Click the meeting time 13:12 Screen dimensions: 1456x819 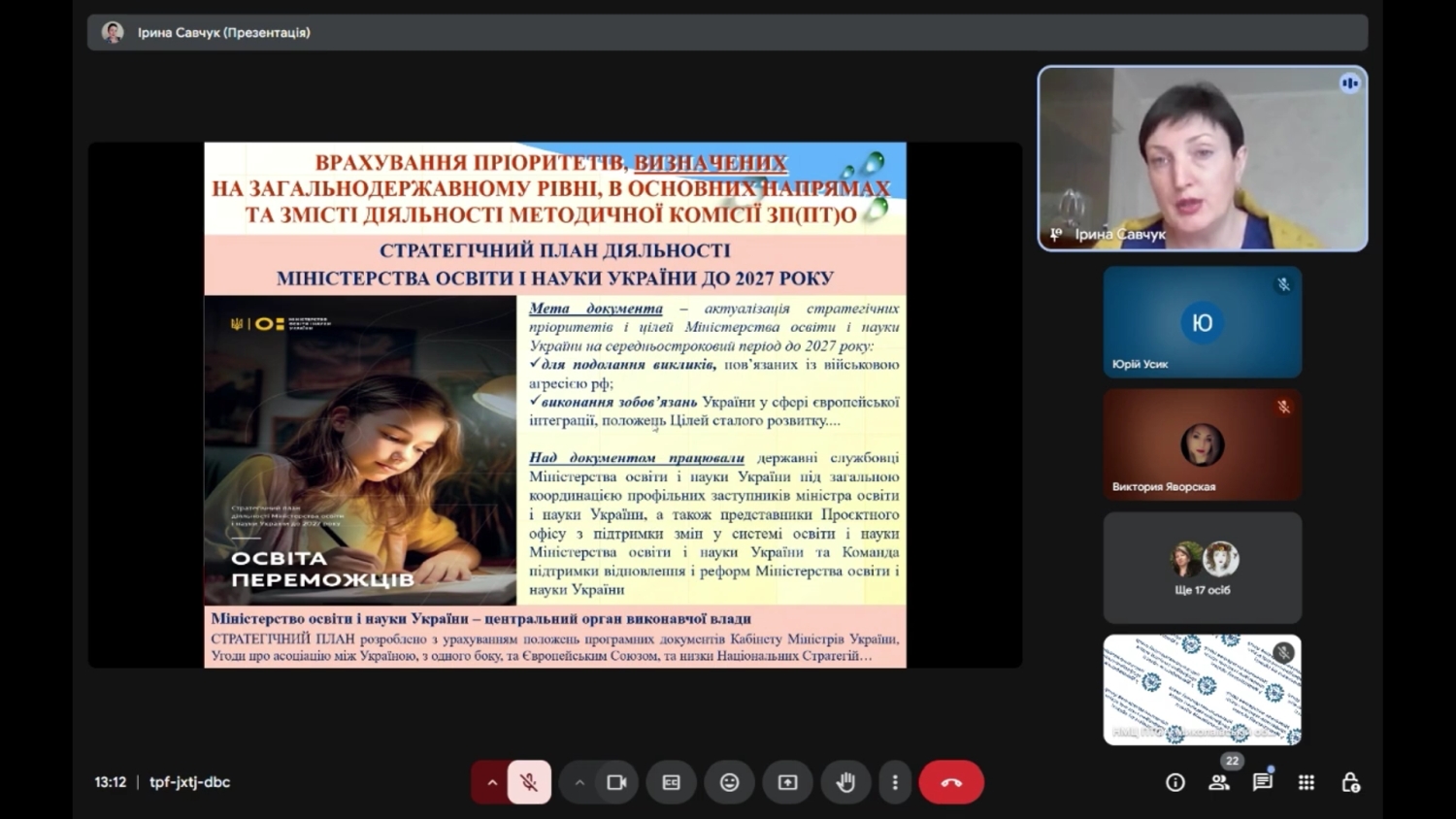pyautogui.click(x=111, y=782)
